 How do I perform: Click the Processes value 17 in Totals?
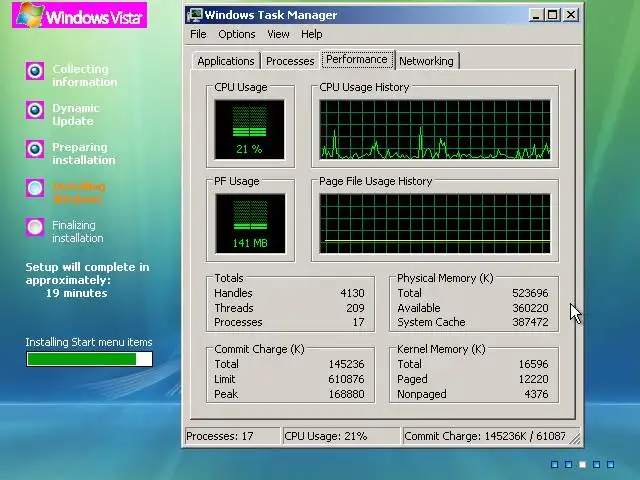click(358, 322)
